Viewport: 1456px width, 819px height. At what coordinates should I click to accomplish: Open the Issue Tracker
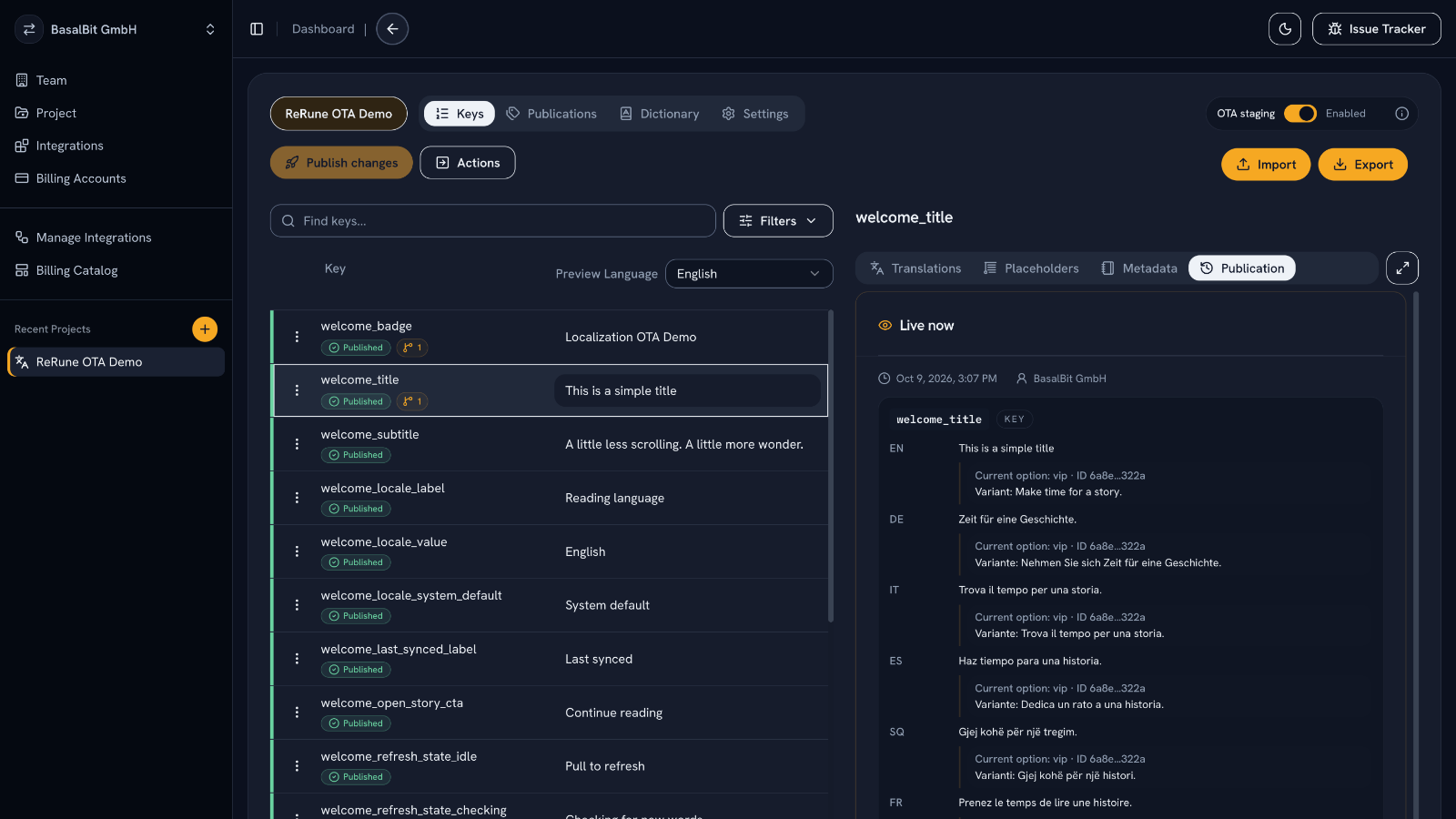point(1377,29)
